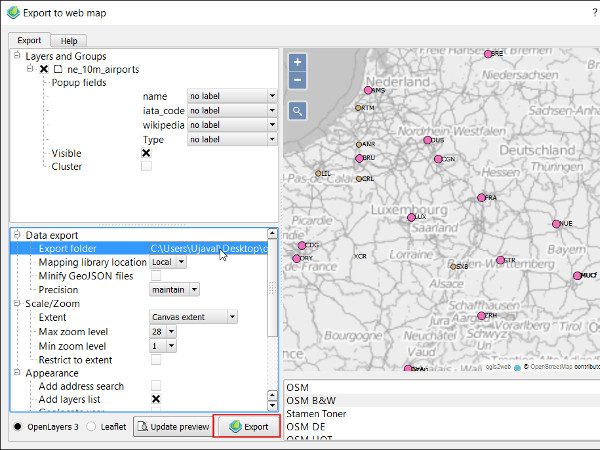Viewport: 600px width, 450px height.
Task: Select the OpenLayers 3 radio button
Action: 18,426
